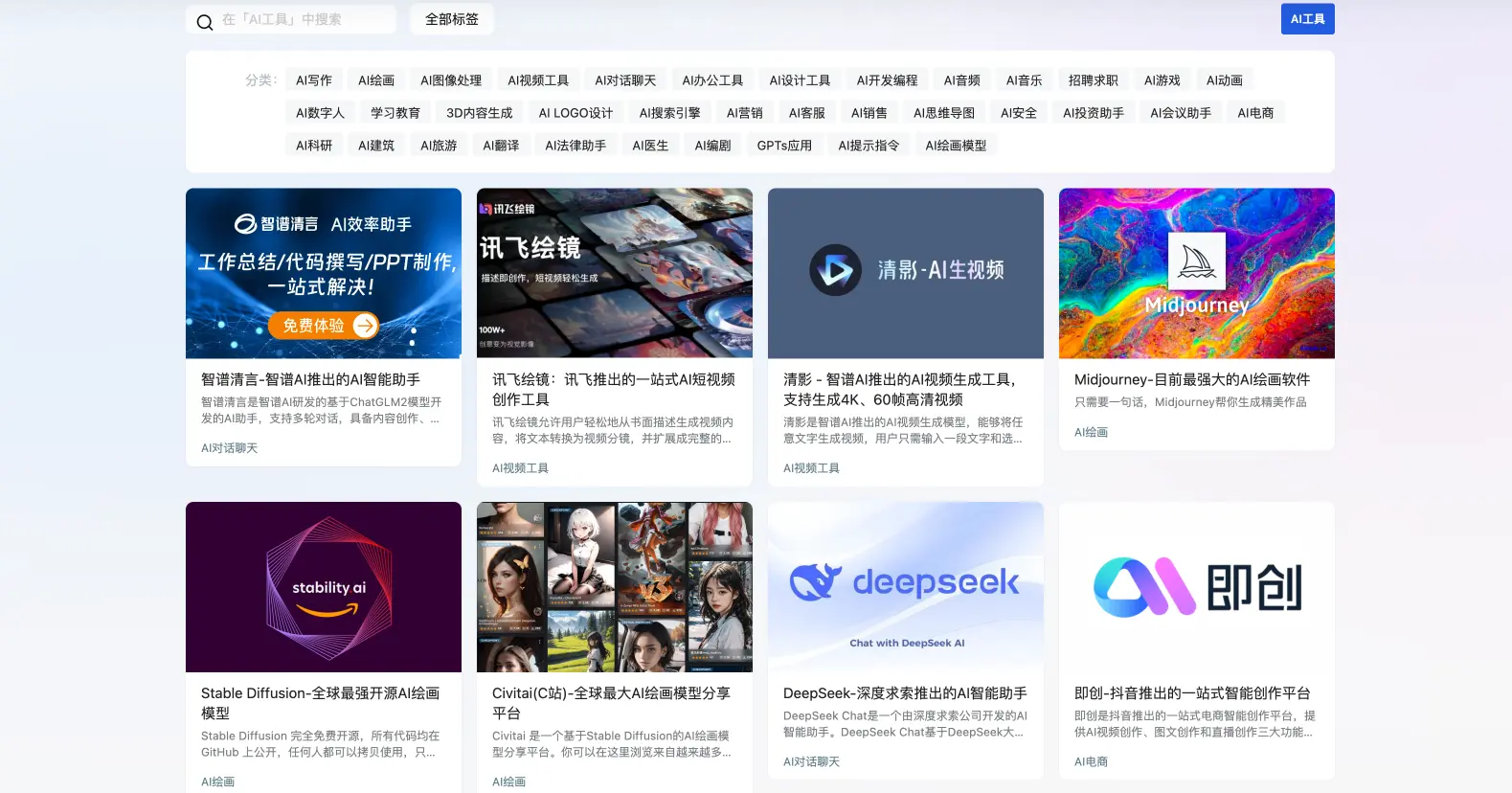Select the AI营销 tag
Viewport: 1512px width, 793px height.
pyautogui.click(x=745, y=113)
